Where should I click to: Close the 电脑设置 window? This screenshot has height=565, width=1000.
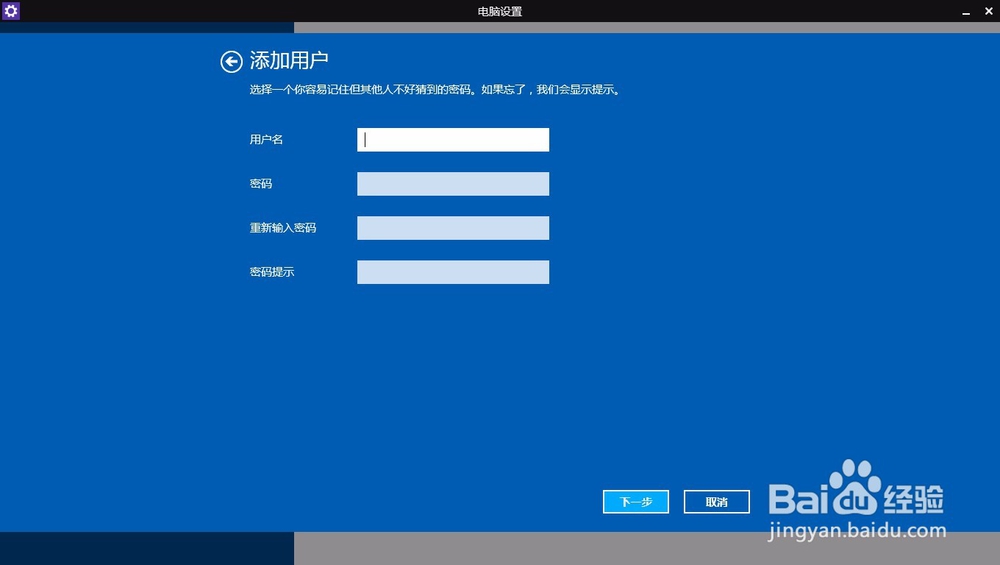pos(989,11)
